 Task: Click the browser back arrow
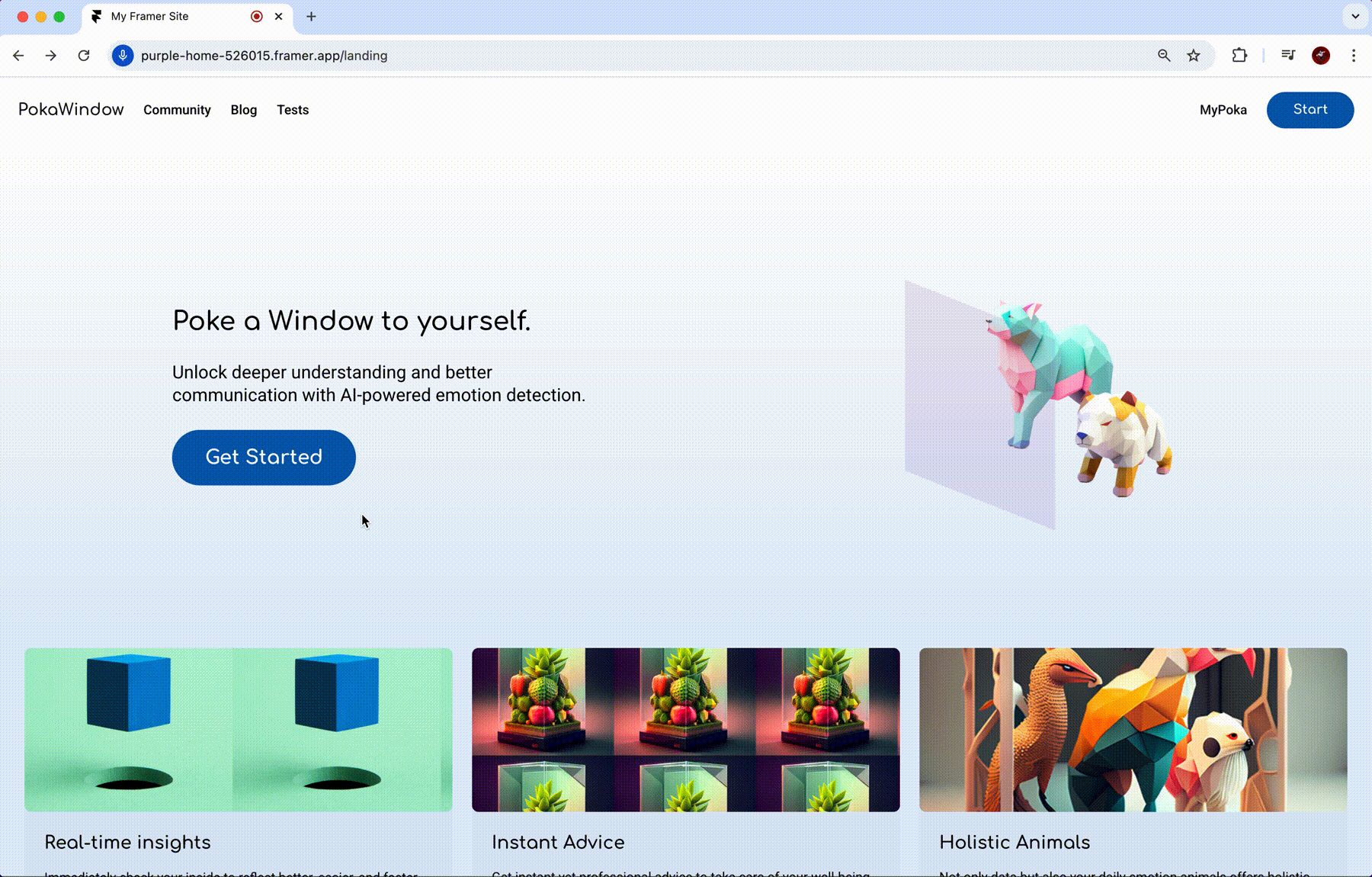(18, 56)
